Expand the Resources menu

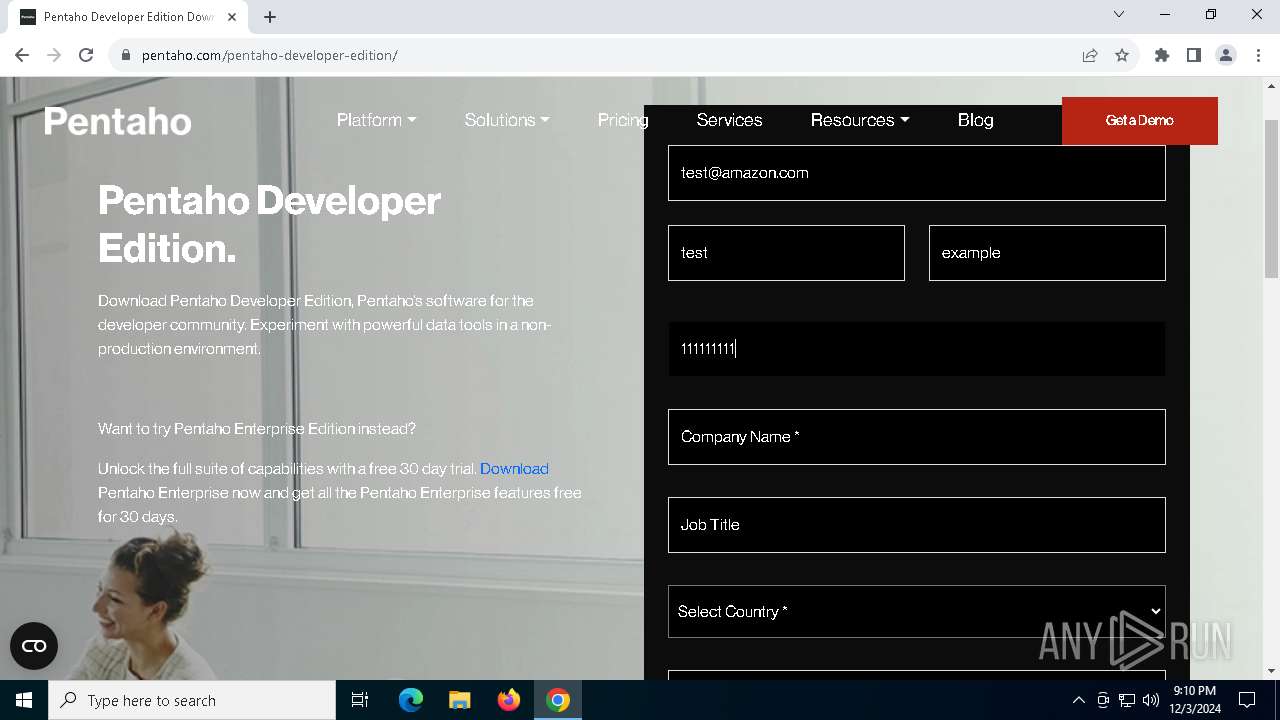point(860,120)
